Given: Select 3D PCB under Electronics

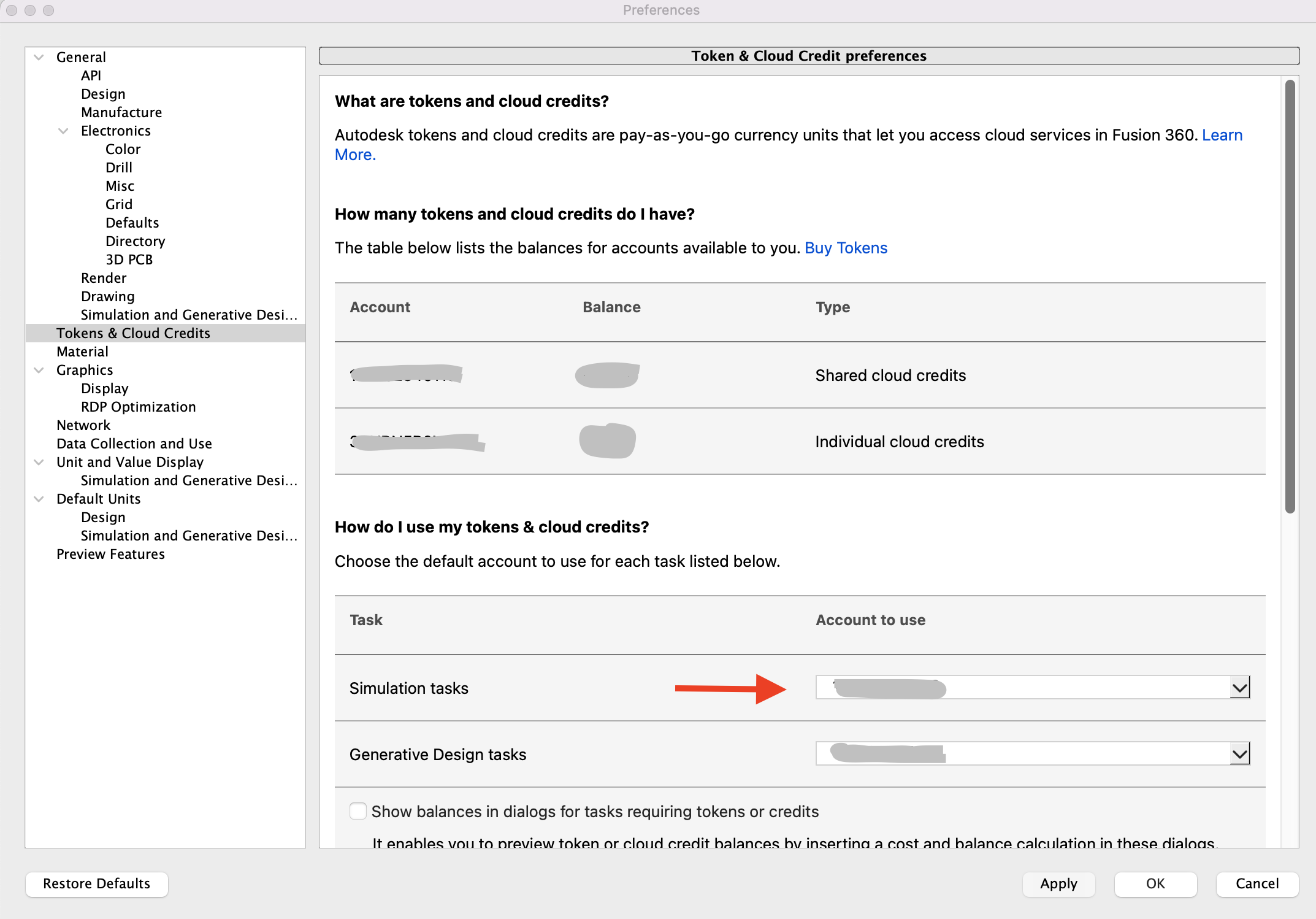Looking at the screenshot, I should (x=129, y=260).
